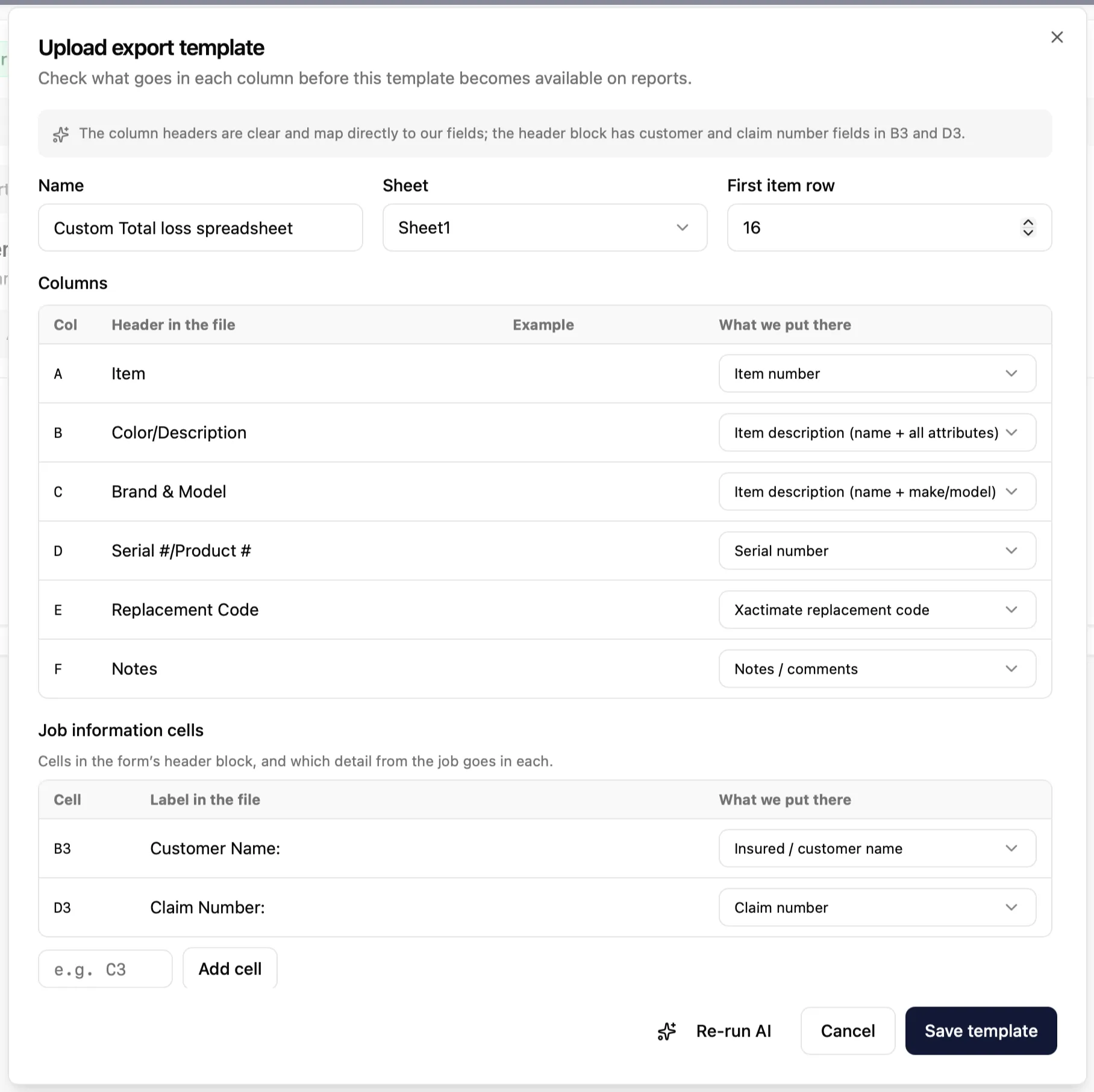
Task: Open mapping dropdown for Color/Description column
Action: pyautogui.click(x=877, y=433)
